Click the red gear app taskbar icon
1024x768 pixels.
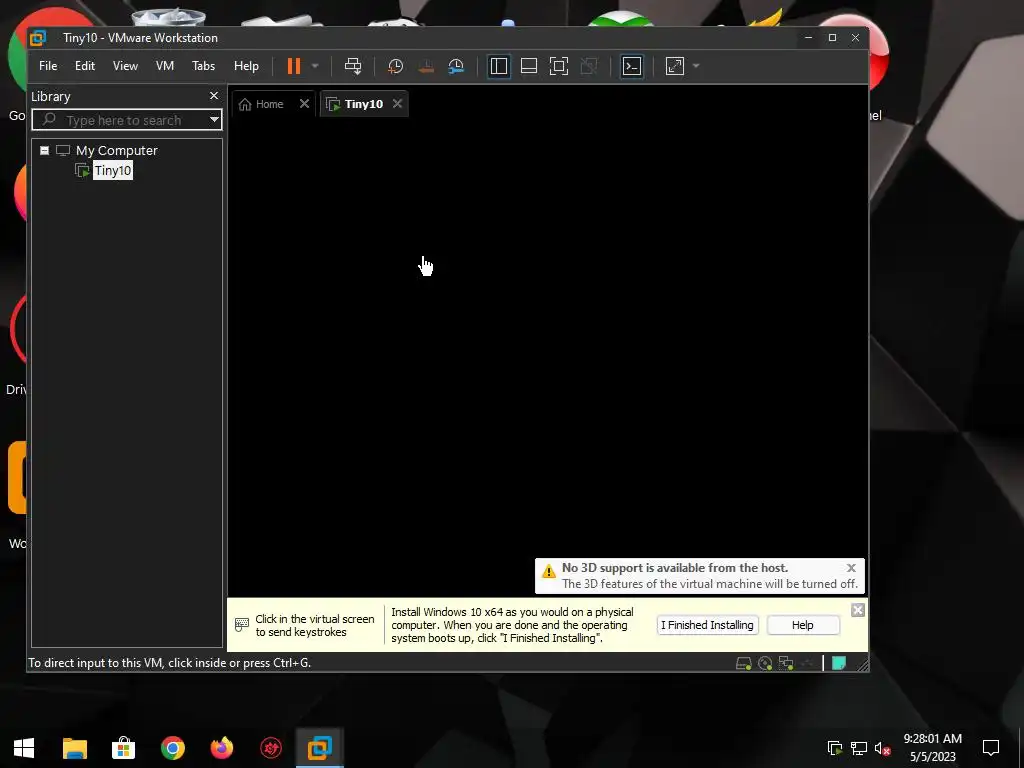tap(271, 748)
